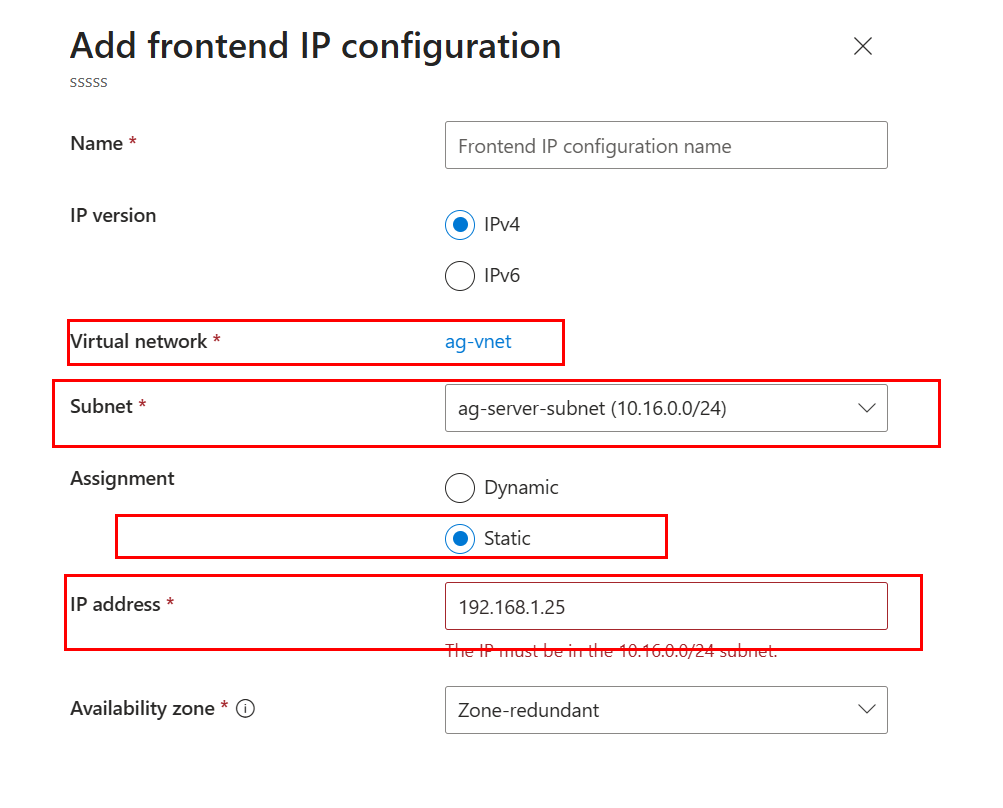
Task: Click the Availability zone info icon
Action: pyautogui.click(x=246, y=709)
